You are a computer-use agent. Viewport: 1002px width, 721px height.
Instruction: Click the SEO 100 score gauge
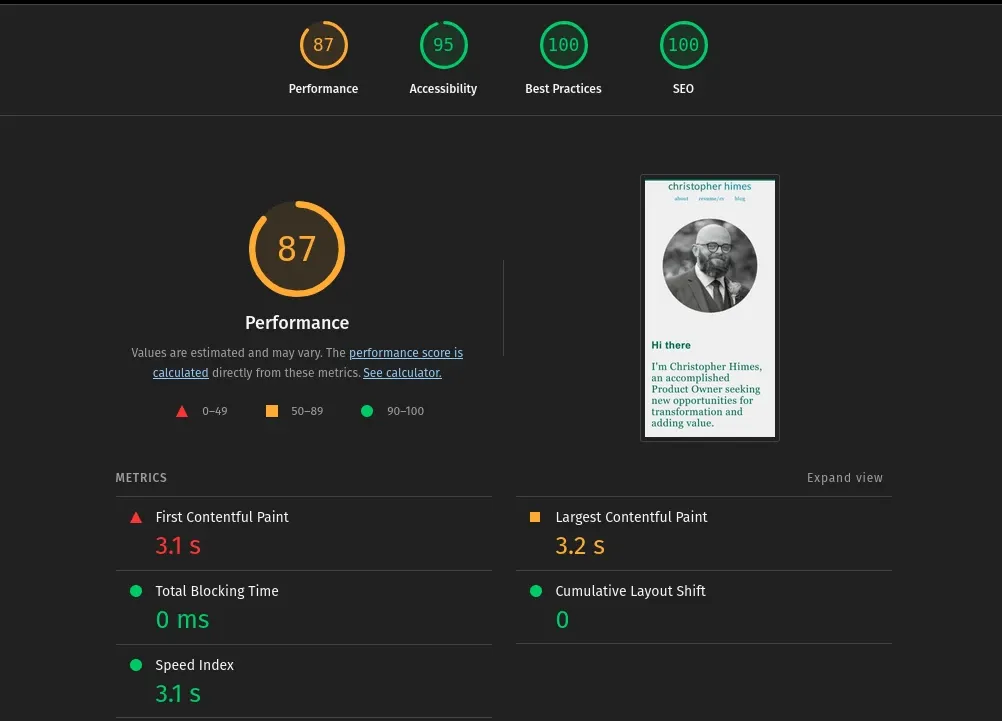[x=683, y=44]
